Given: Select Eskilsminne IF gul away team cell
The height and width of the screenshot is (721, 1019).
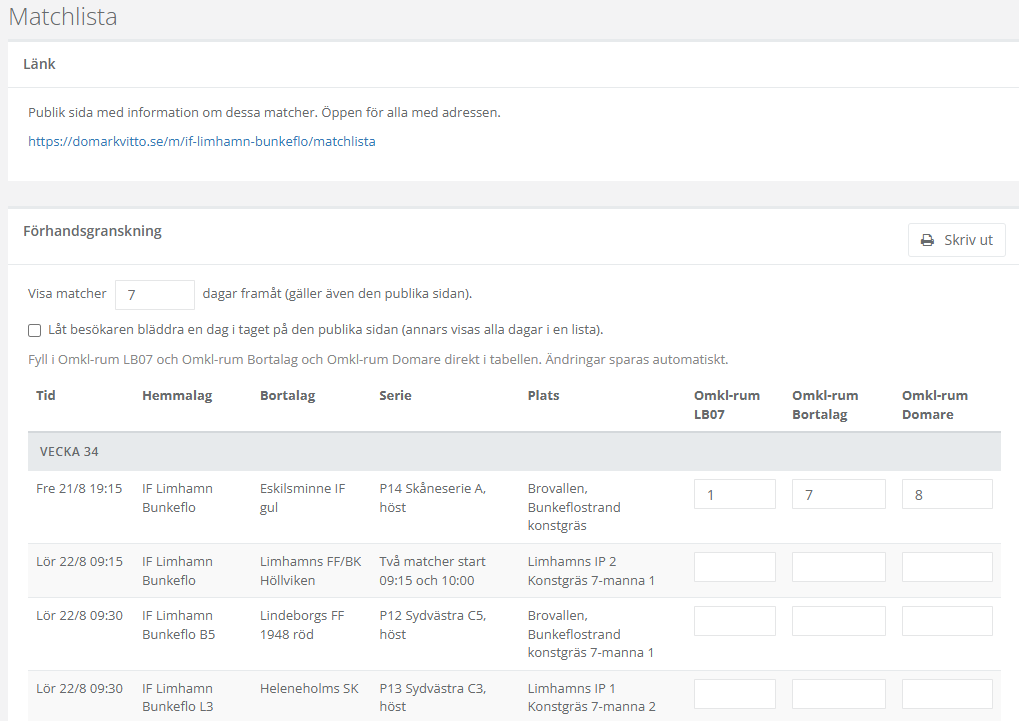Looking at the screenshot, I should (x=303, y=498).
